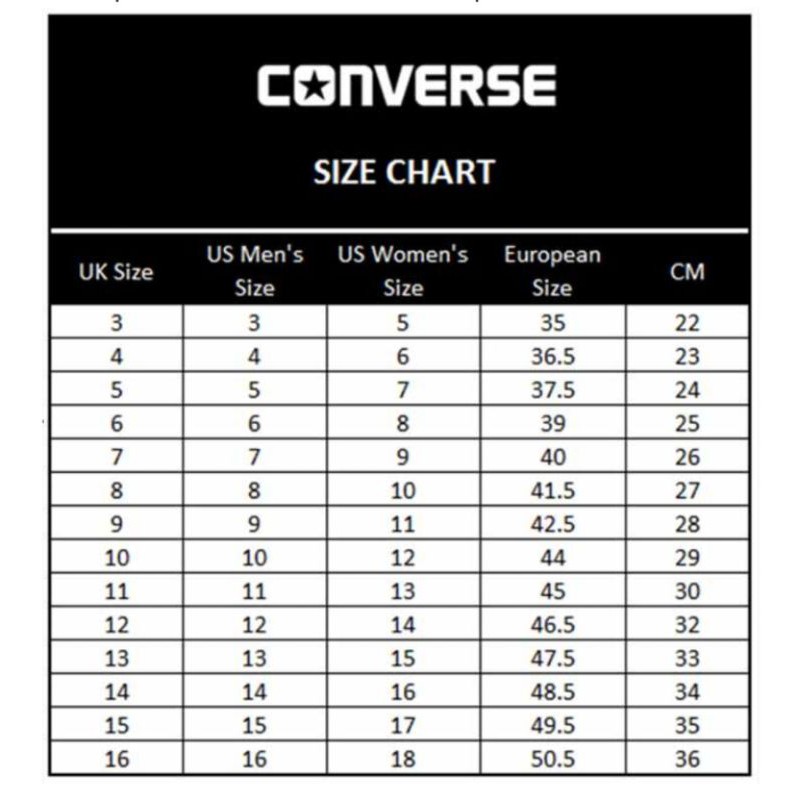This screenshot has height=800, width=800.
Task: Click the SIZE CHART title
Action: click(404, 172)
